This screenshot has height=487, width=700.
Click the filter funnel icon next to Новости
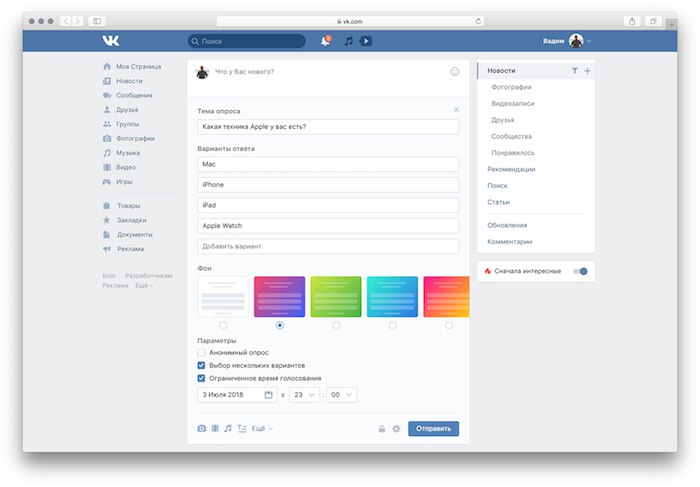[x=575, y=71]
